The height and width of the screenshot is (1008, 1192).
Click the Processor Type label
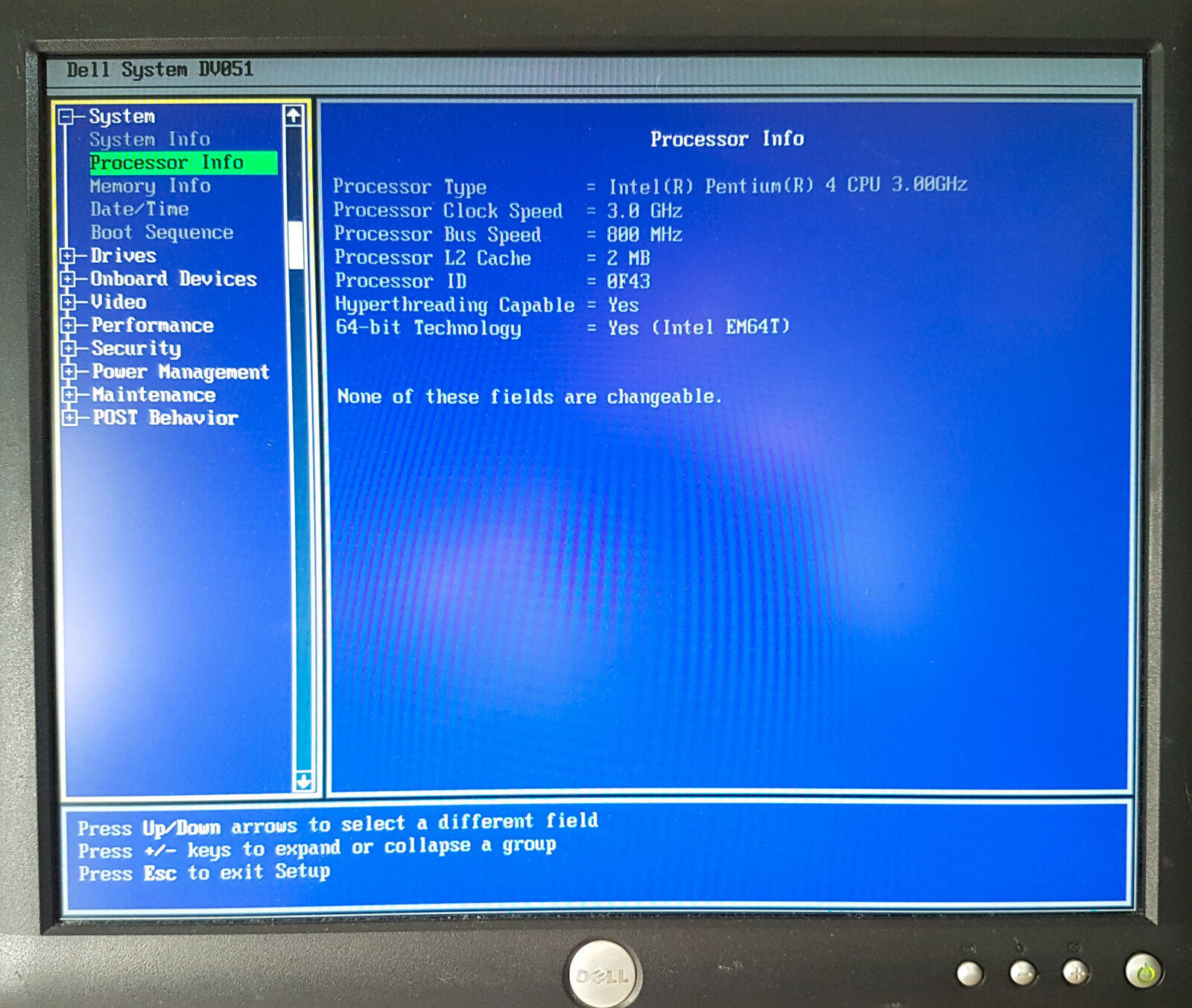(410, 186)
